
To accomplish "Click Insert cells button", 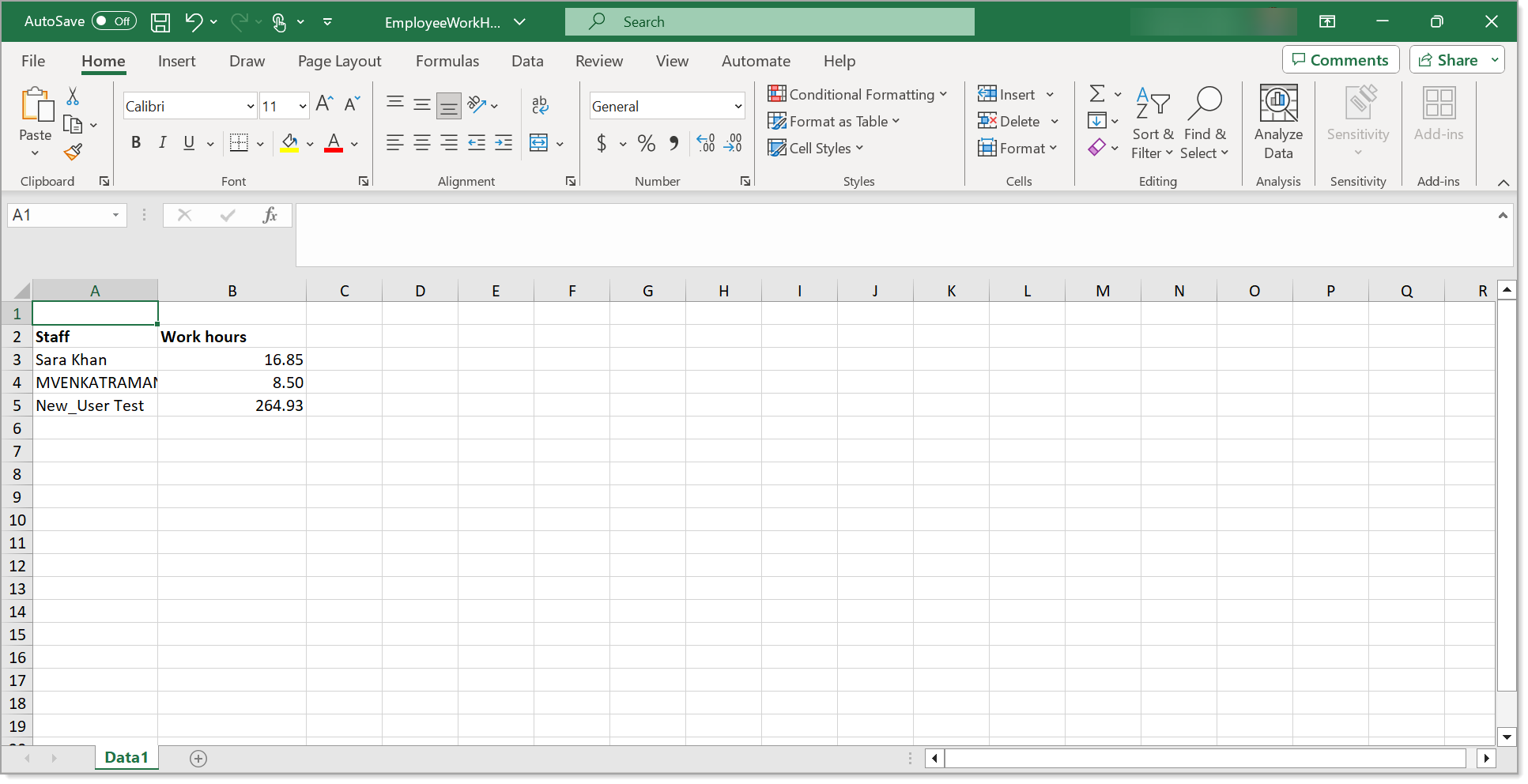I will [x=1007, y=94].
